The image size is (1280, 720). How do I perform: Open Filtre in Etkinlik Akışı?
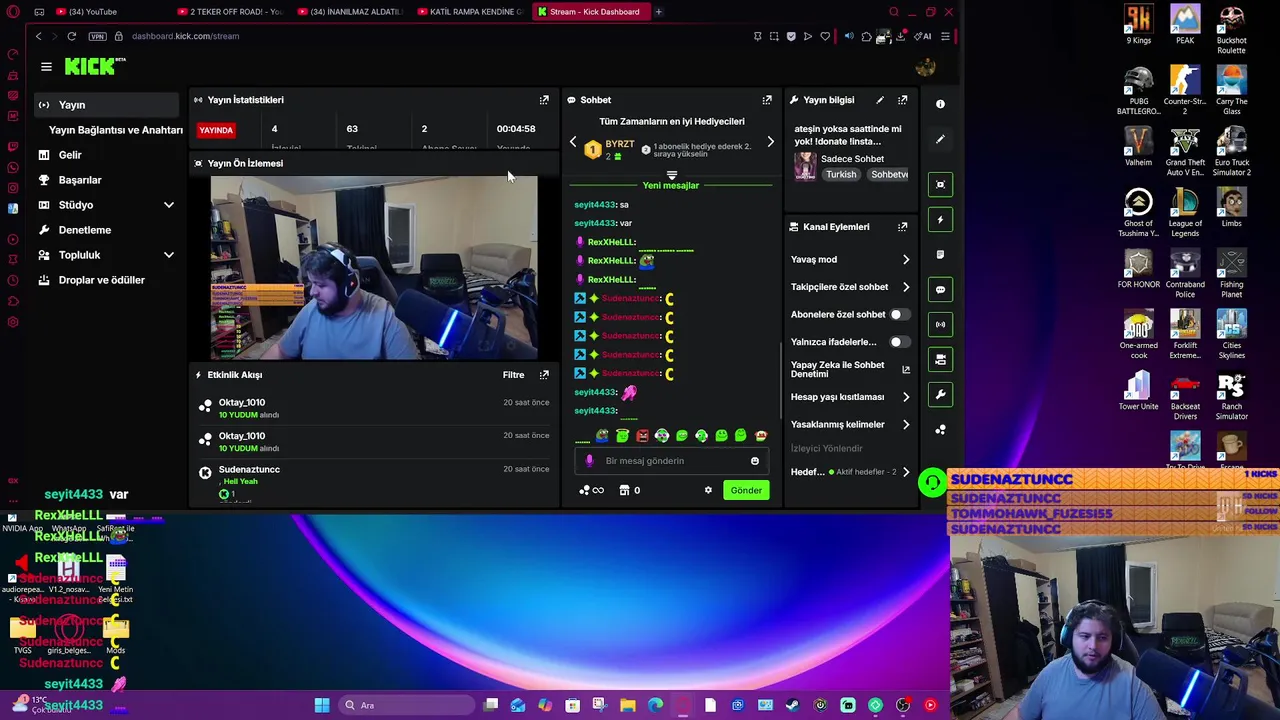click(513, 375)
